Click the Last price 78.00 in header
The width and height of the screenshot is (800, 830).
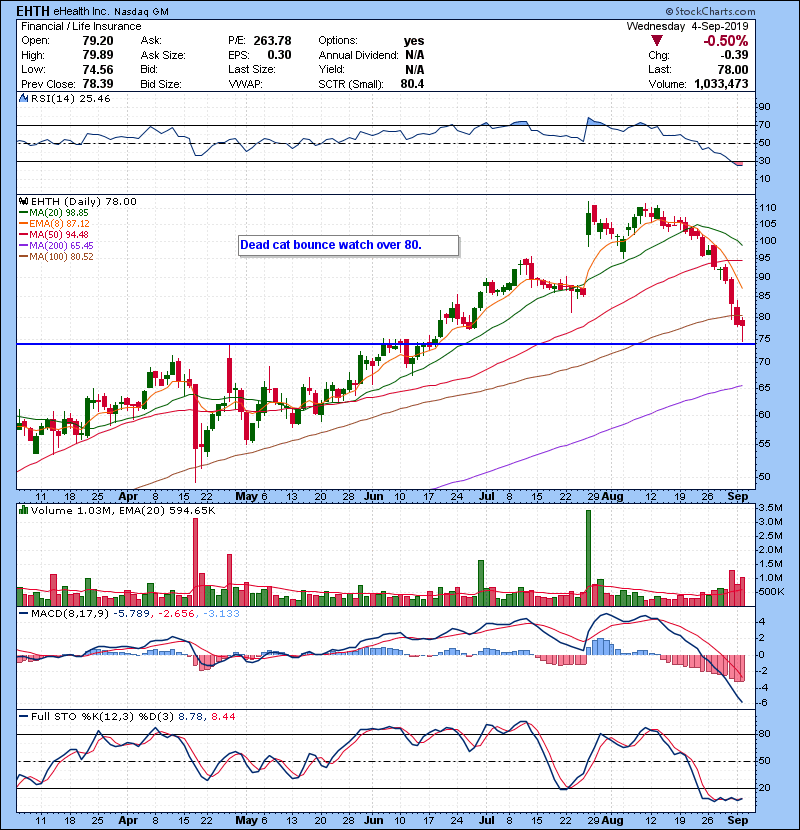[x=733, y=69]
